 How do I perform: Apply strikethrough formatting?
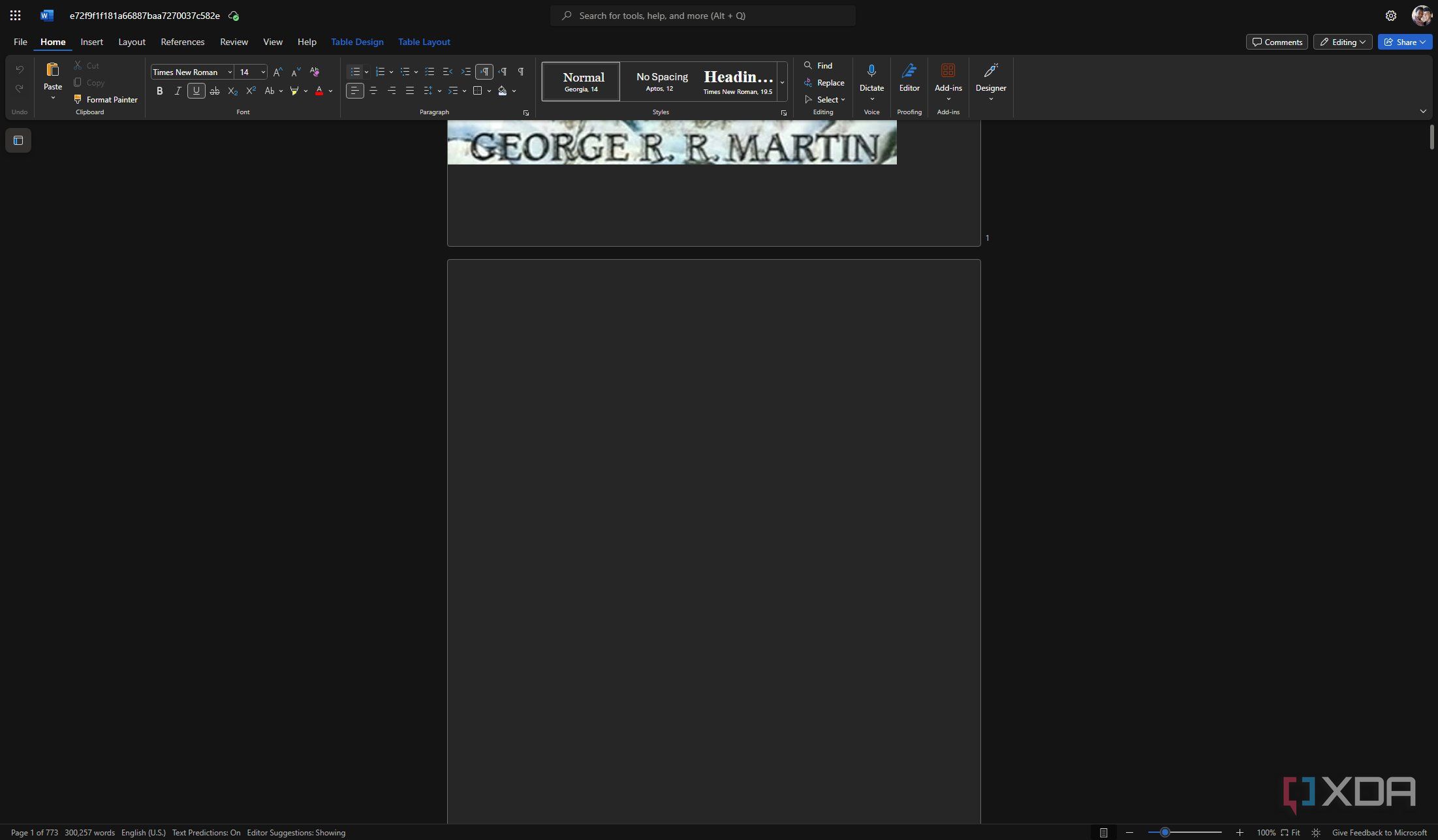214,91
